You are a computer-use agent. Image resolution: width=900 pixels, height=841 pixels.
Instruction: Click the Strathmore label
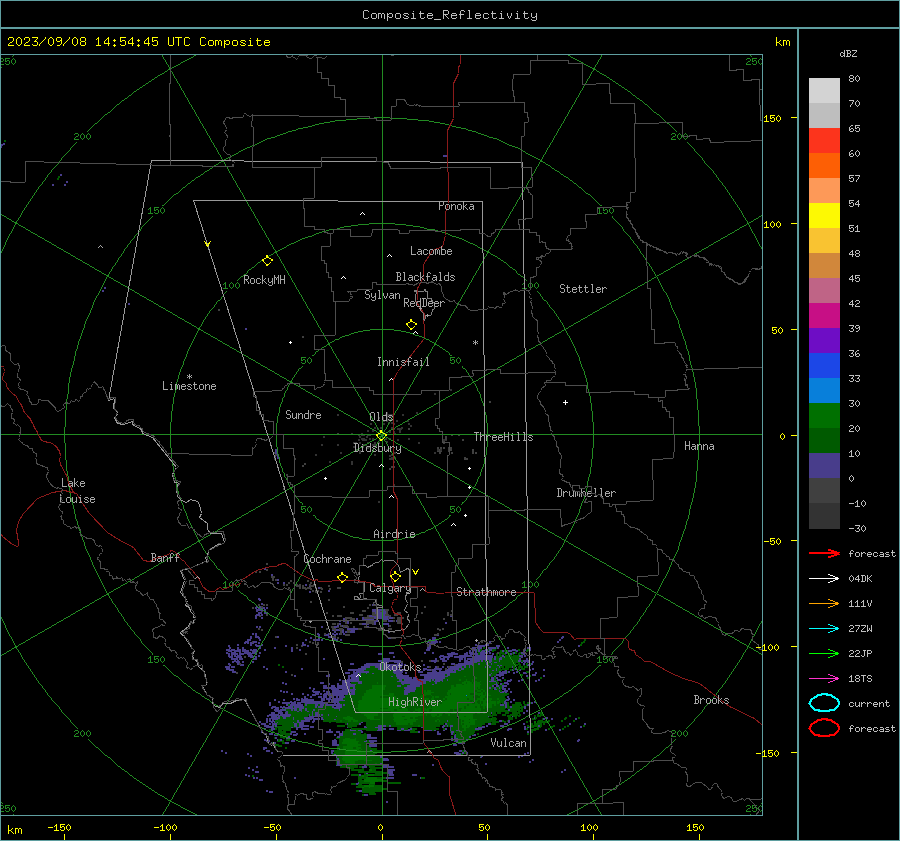[486, 592]
